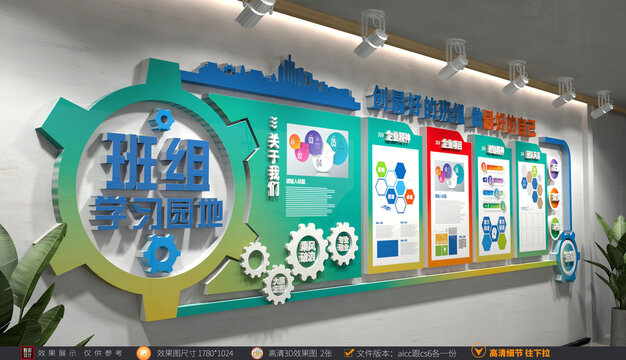Click the purple circle badge on right rail
This screenshot has width=626, height=360.
pyautogui.click(x=555, y=169)
